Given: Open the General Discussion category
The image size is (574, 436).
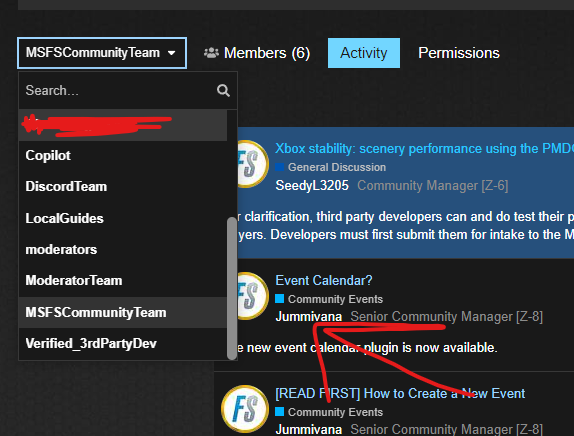Looking at the screenshot, I should [337, 167].
